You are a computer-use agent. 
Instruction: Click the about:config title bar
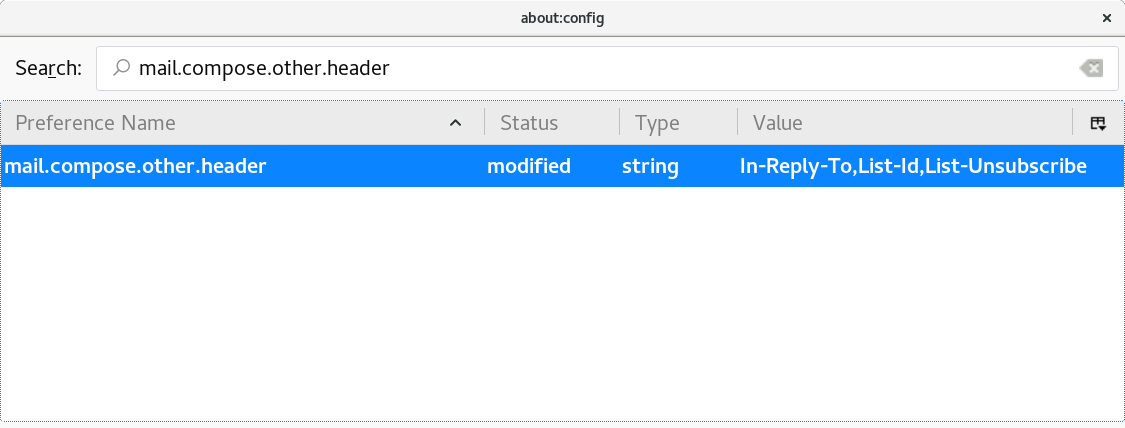(x=562, y=19)
